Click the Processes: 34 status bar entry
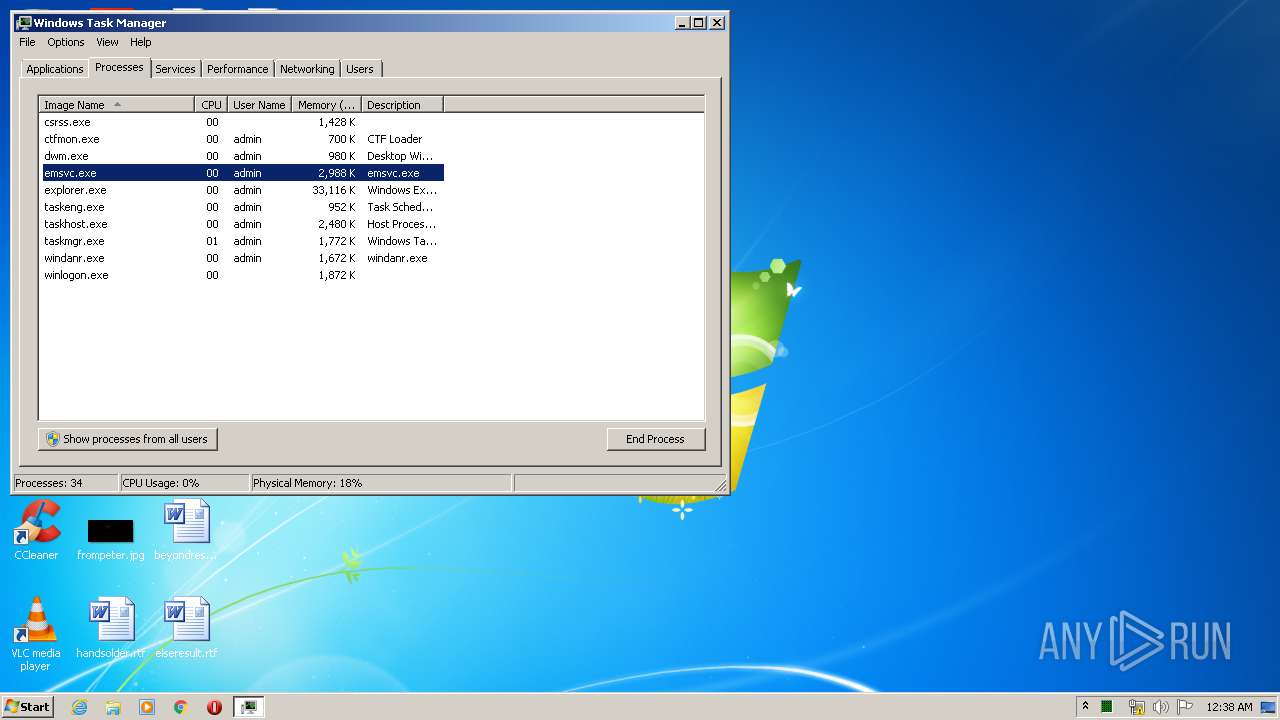Image resolution: width=1280 pixels, height=720 pixels. (x=65, y=483)
